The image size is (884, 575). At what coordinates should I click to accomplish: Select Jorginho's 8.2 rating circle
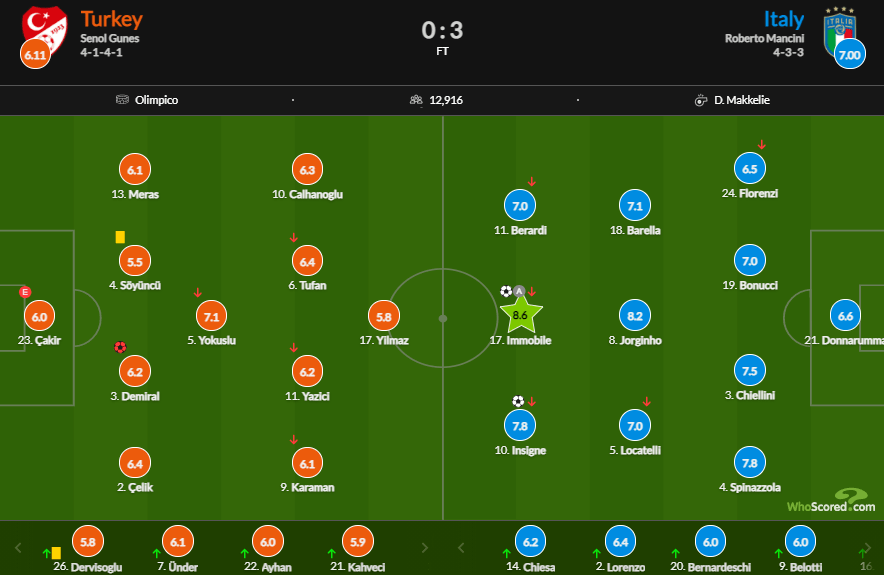coord(635,316)
